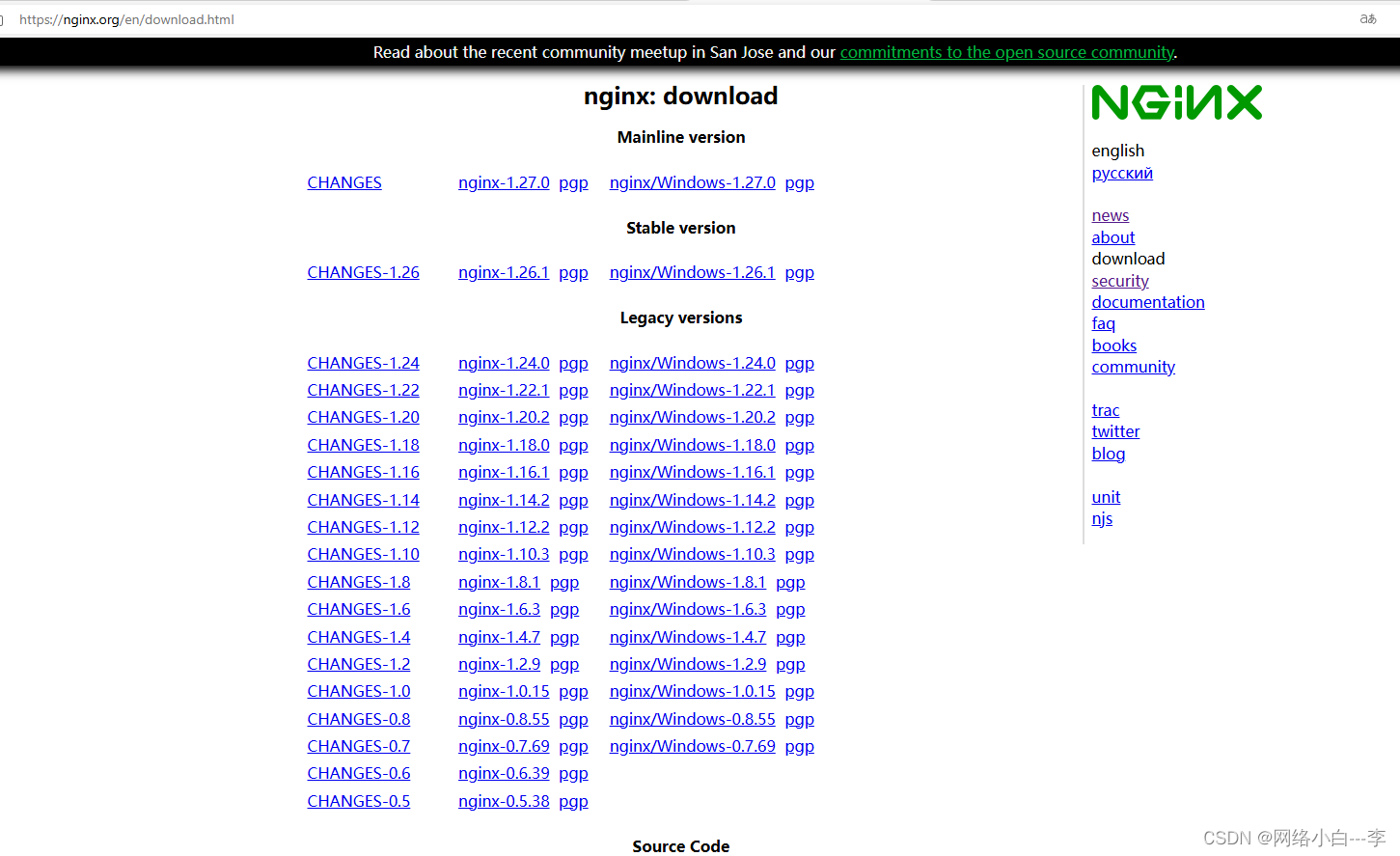Open CHANGES-1.26 link

pos(363,272)
